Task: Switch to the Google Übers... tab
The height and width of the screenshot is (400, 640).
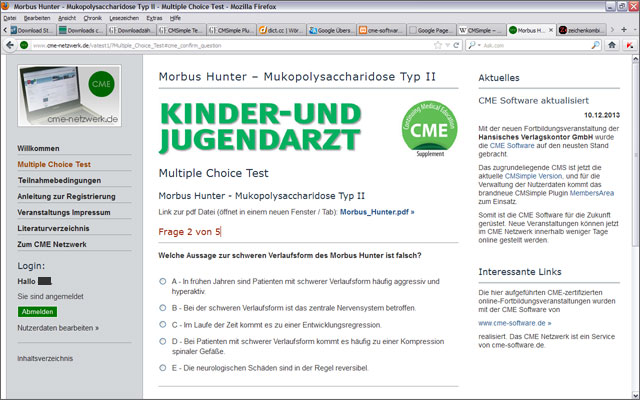Action: click(332, 30)
